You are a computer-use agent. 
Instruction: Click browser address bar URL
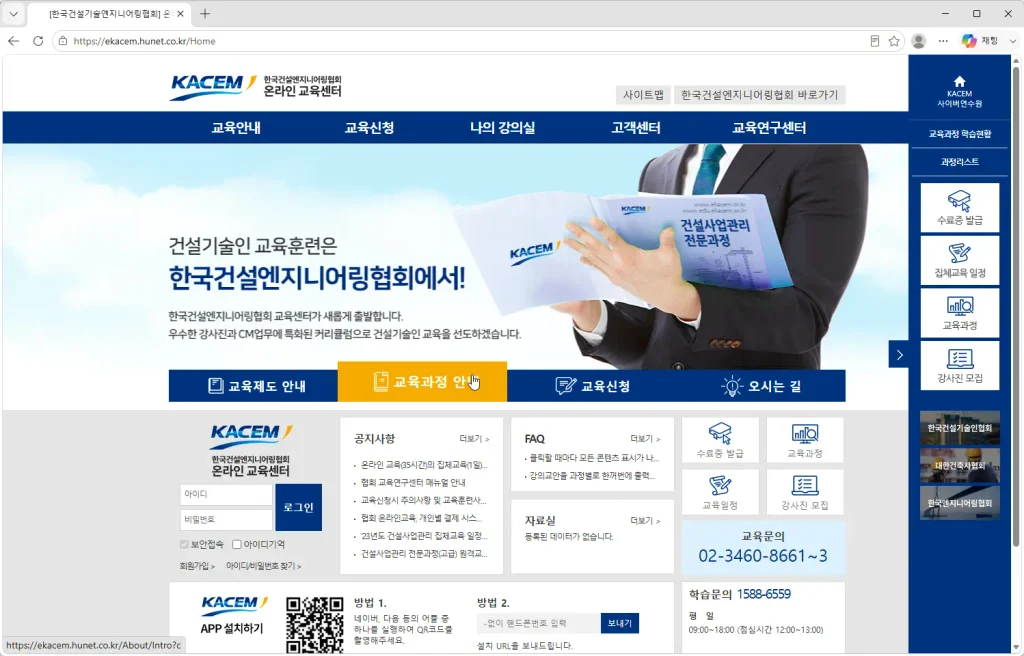pos(144,41)
